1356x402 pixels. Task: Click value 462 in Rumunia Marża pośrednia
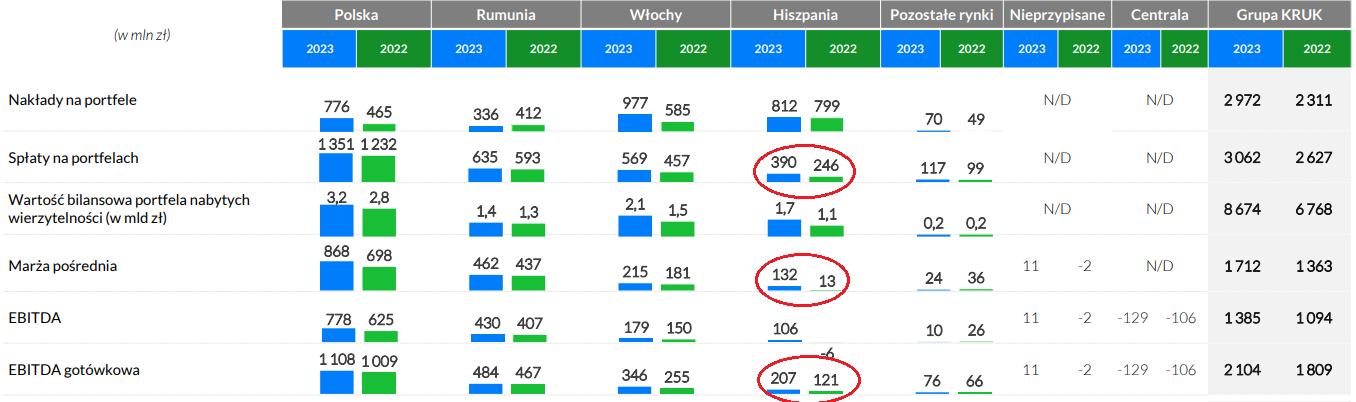[485, 266]
